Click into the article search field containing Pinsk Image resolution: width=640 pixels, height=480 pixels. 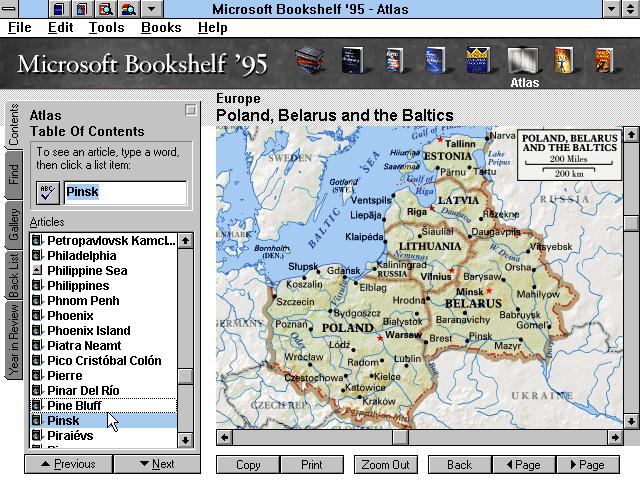[126, 193]
